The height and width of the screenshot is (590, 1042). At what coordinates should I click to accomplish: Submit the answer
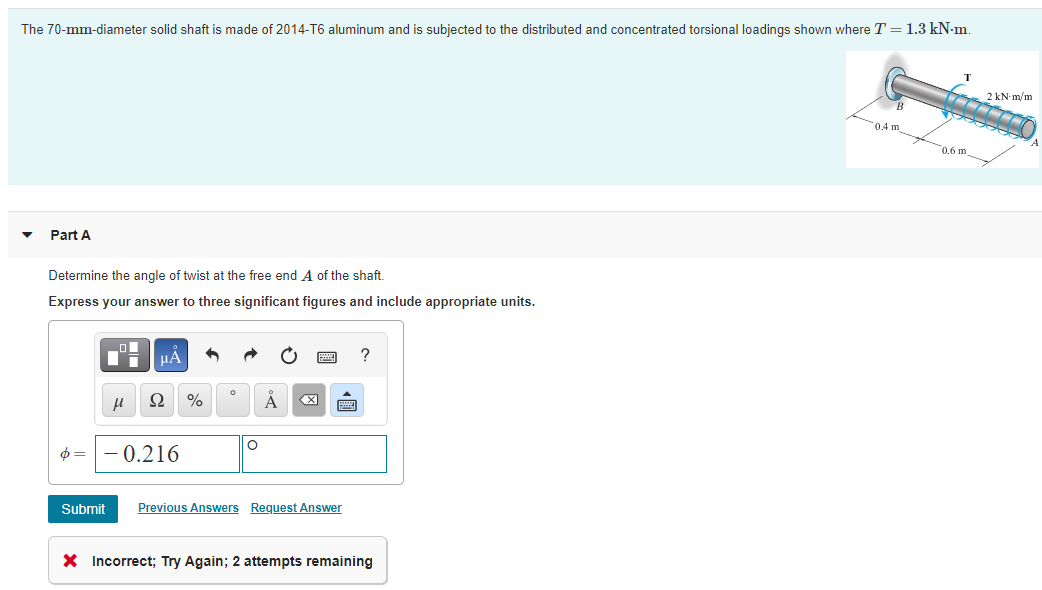point(83,509)
